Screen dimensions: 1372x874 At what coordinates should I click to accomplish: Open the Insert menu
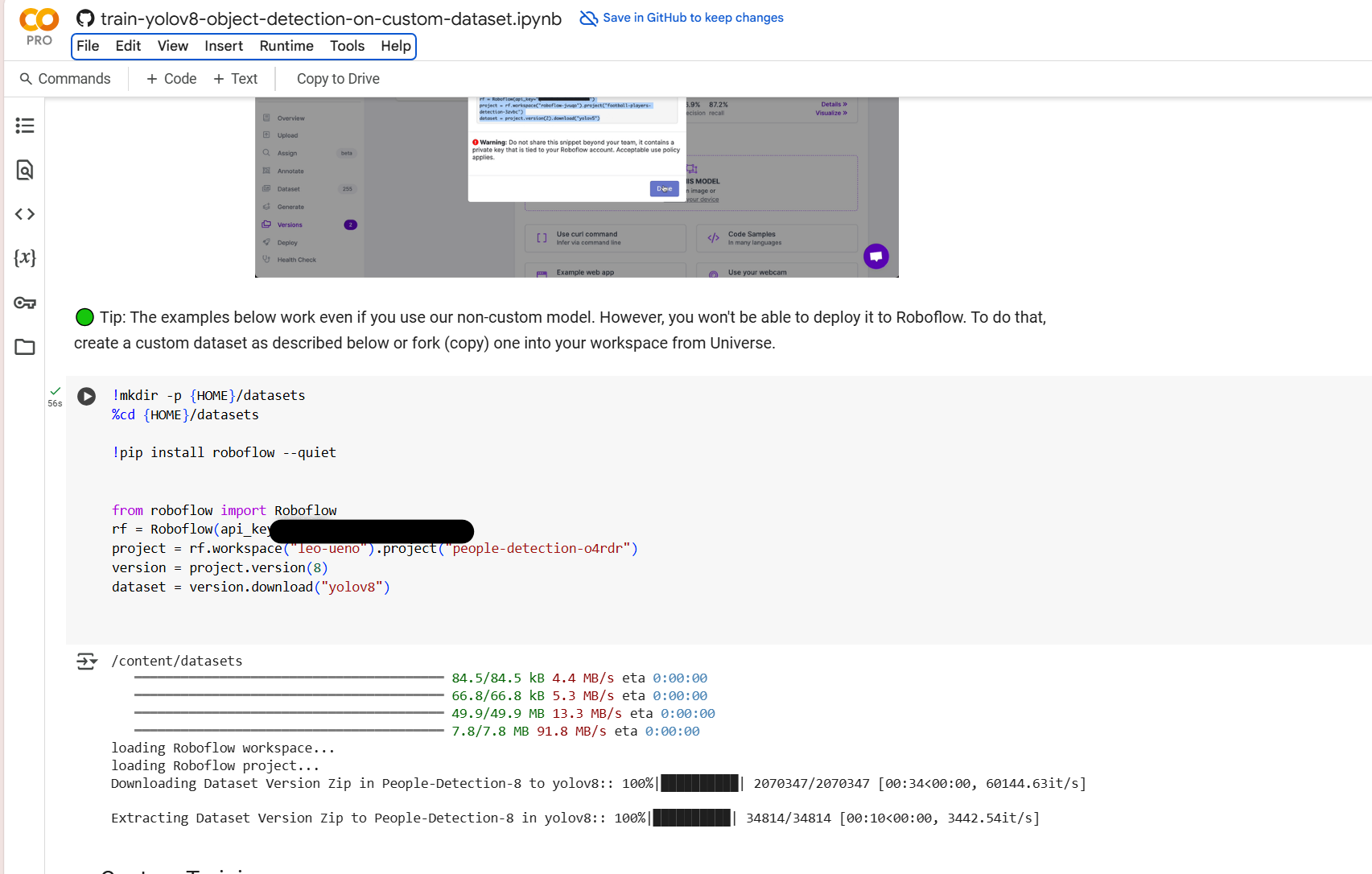click(x=224, y=46)
